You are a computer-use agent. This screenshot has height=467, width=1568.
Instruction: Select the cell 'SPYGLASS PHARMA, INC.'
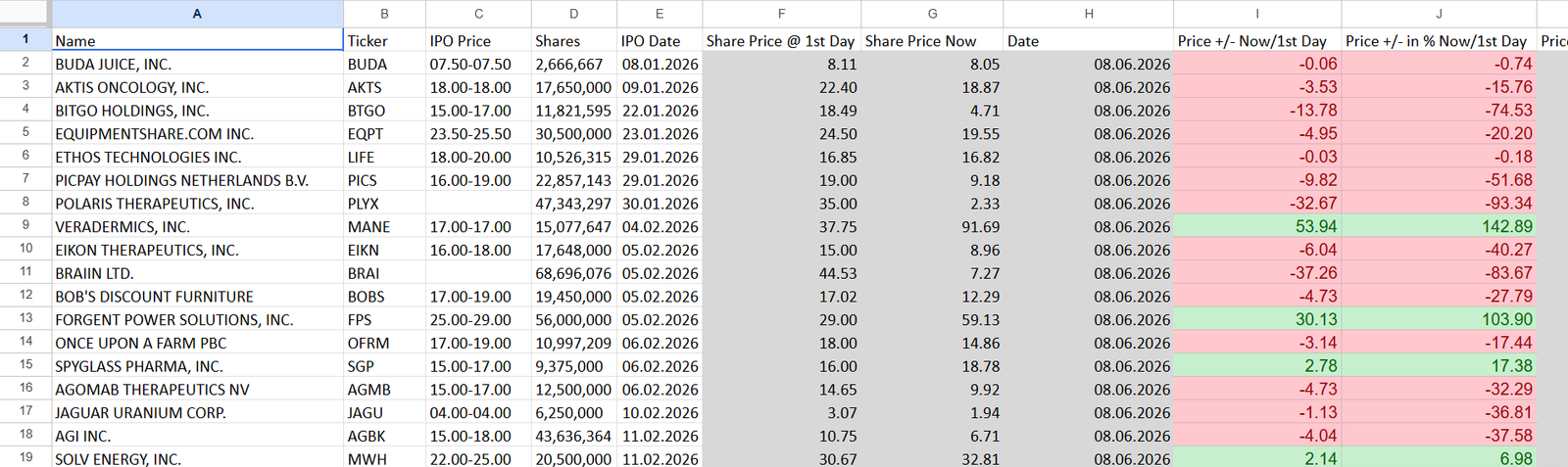tap(197, 366)
